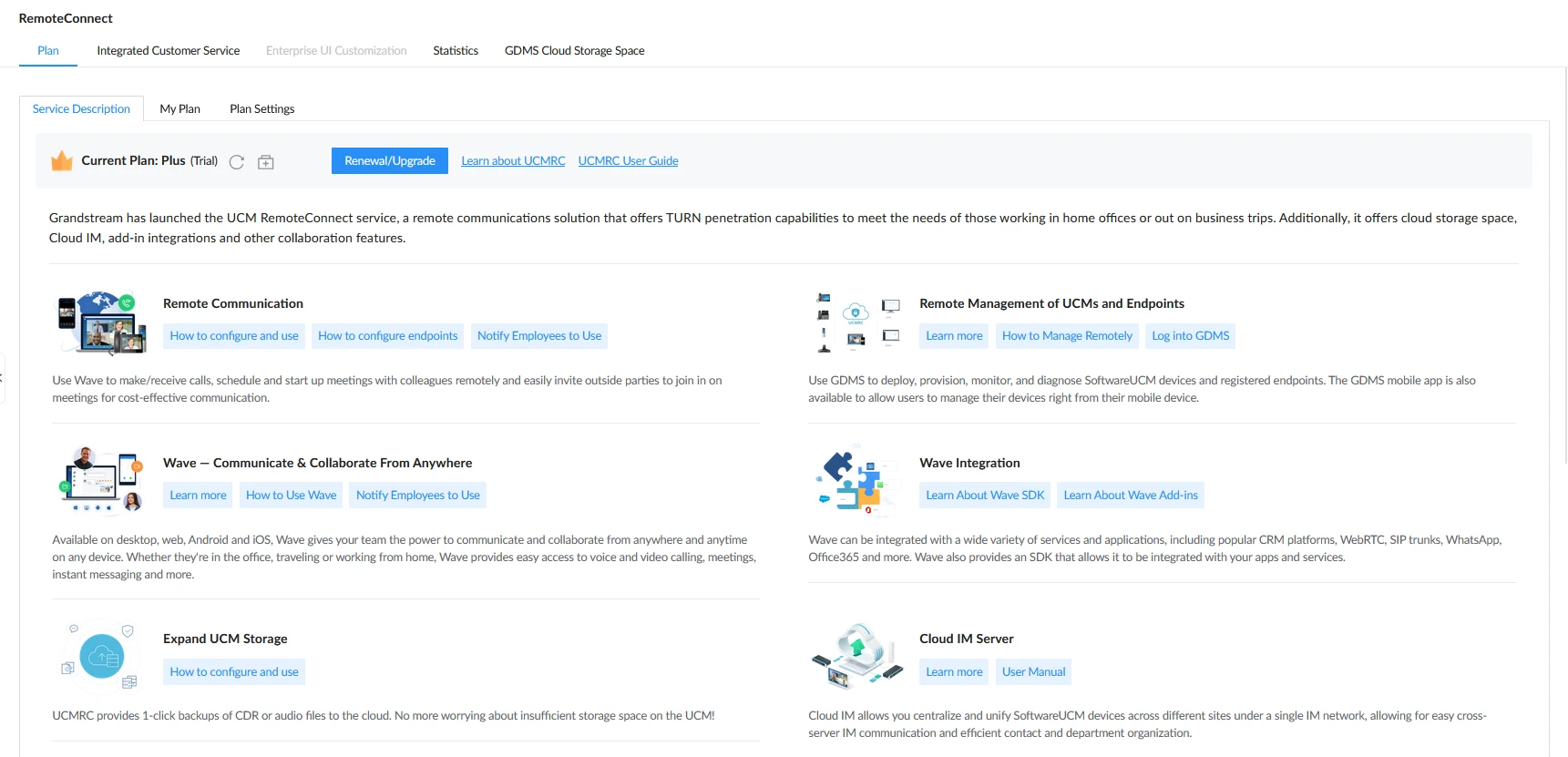Open the Plan Settings tab
Viewport: 1568px width, 757px height.
(262, 108)
